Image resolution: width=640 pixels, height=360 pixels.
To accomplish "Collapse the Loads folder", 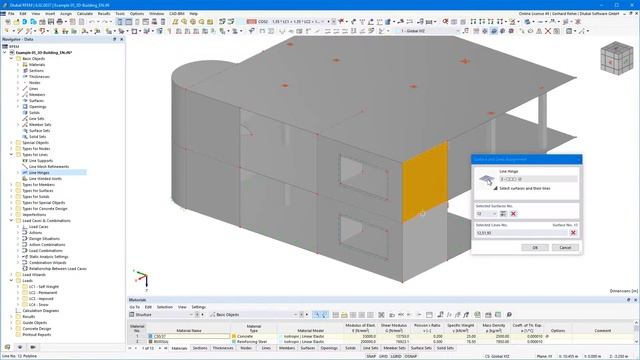I will (x=11, y=281).
